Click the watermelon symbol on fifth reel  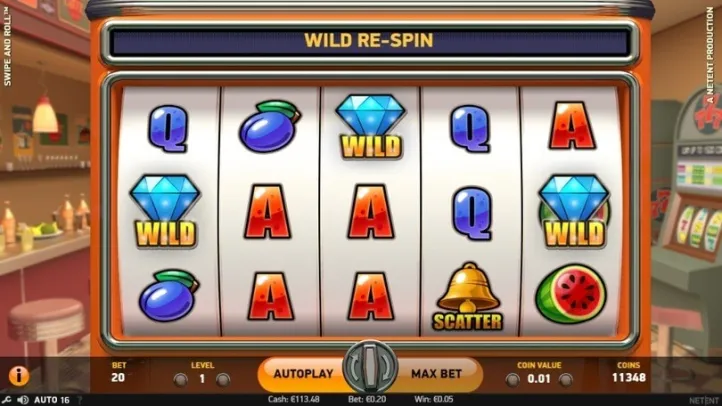click(571, 294)
